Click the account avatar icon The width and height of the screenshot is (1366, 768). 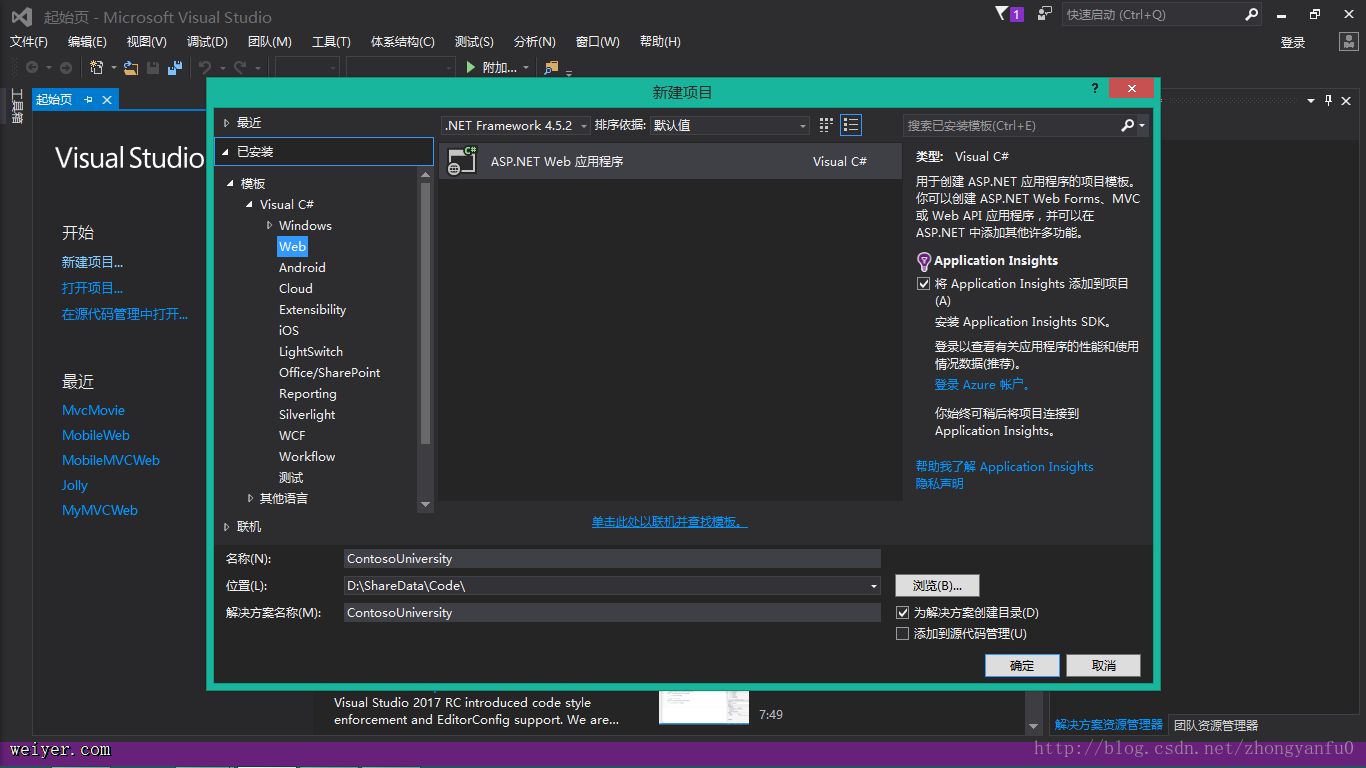[1348, 42]
